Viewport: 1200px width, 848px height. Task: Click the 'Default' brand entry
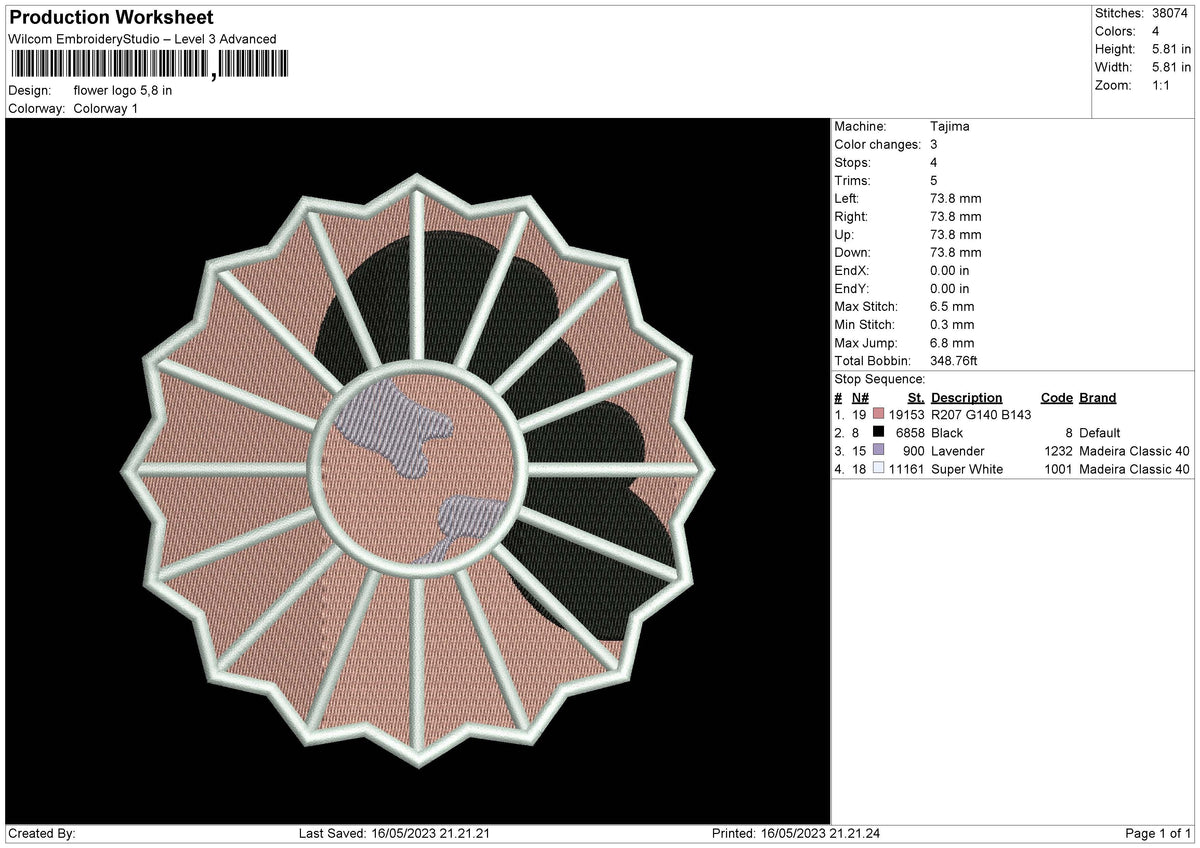point(1100,432)
